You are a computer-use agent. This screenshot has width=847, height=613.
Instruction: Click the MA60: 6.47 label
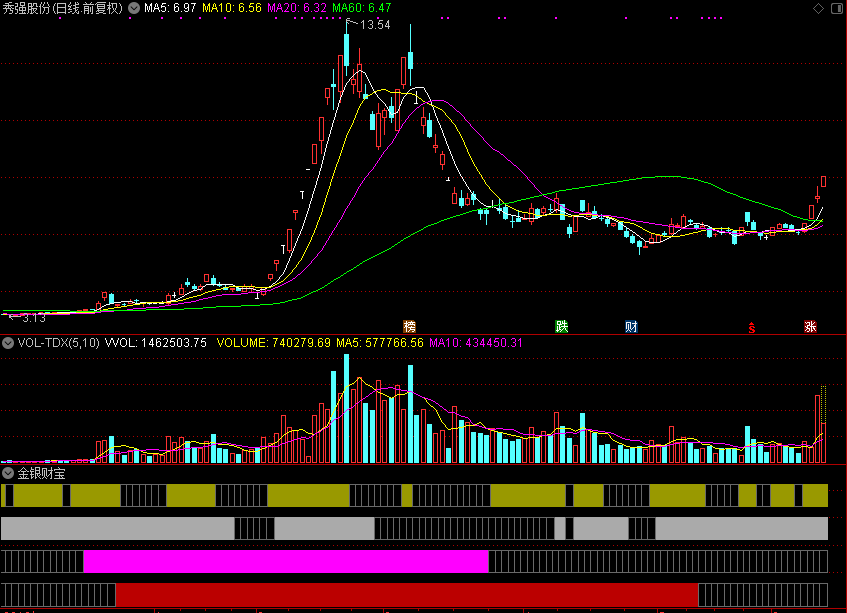click(x=362, y=8)
